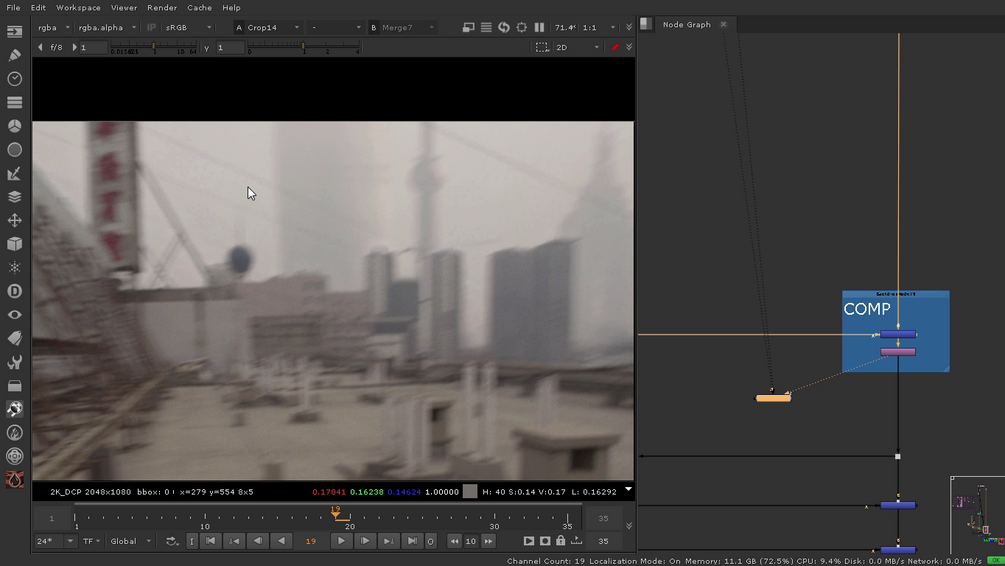Open the Views nodes eye icon
This screenshot has width=1005, height=566.
click(14, 315)
